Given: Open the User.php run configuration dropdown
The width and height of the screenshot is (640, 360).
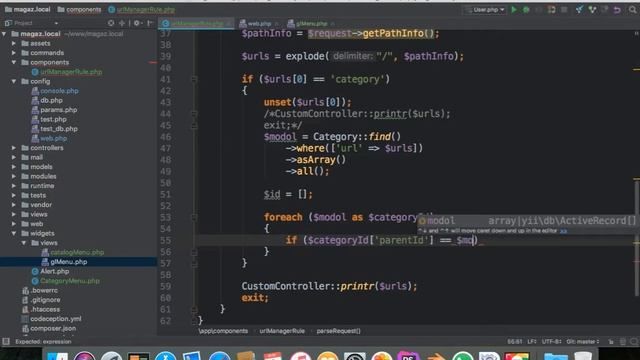Looking at the screenshot, I should (486, 9).
